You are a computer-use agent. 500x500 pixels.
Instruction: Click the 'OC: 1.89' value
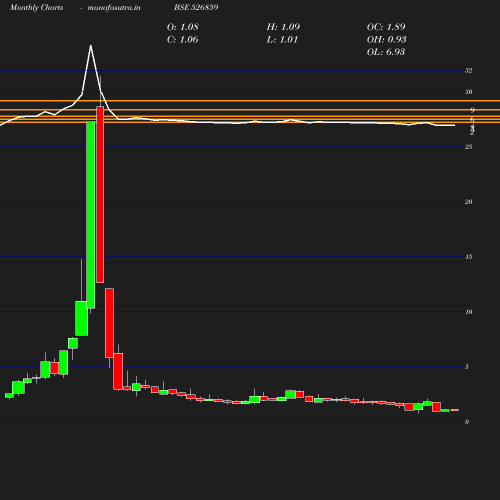(x=386, y=27)
